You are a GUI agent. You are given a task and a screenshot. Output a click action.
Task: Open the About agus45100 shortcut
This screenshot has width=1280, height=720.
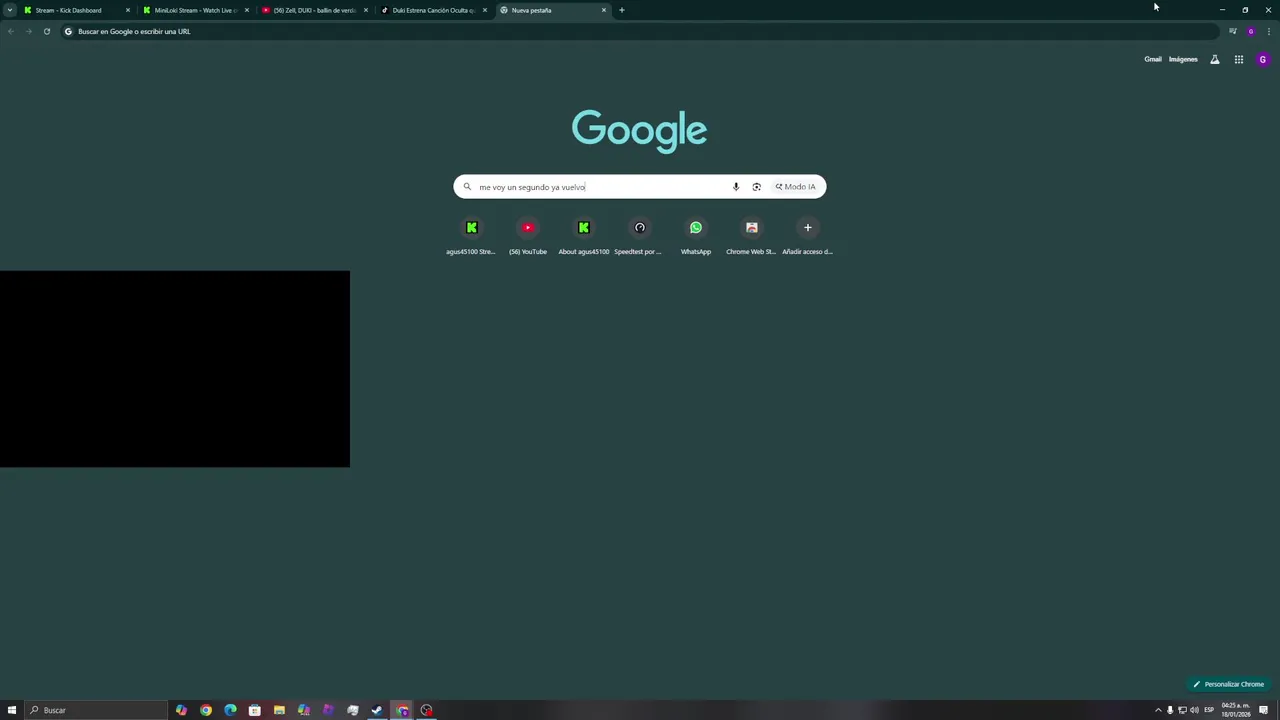(x=584, y=237)
